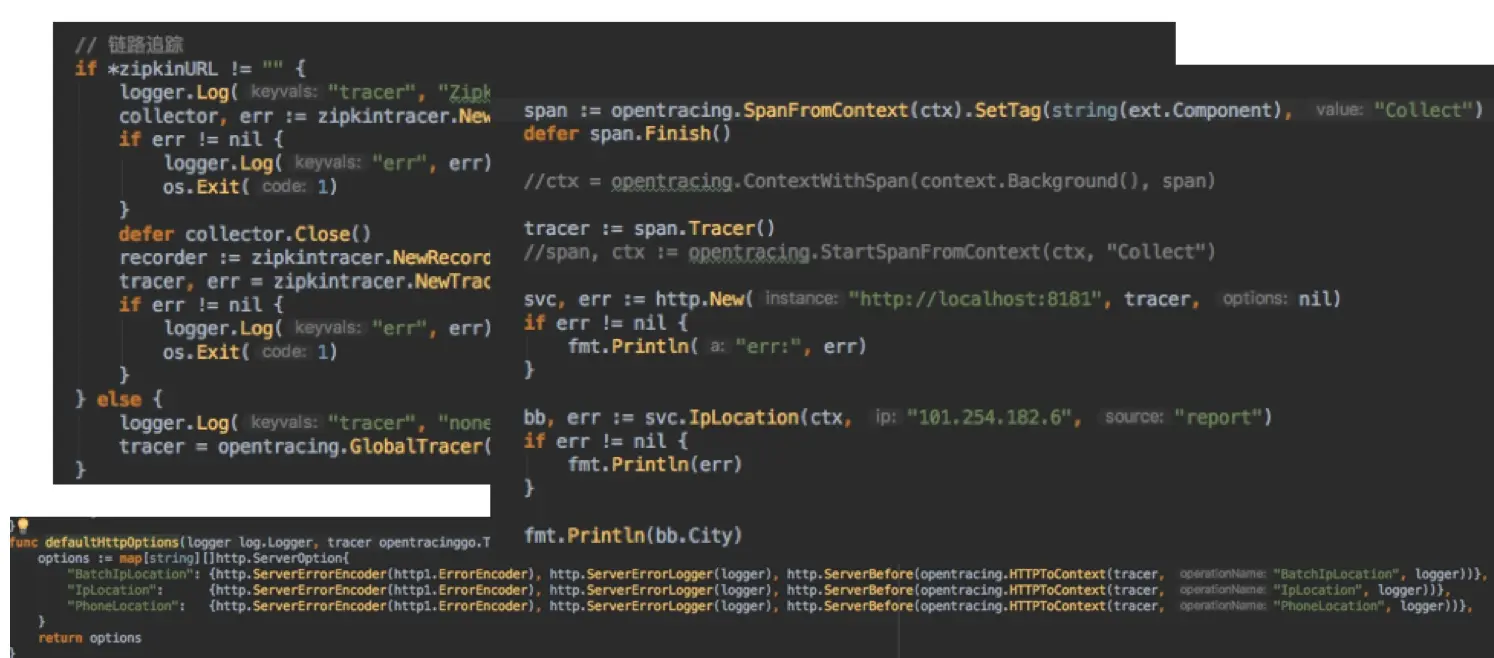
Task: Click the "BatchIpLocation" map key
Action: [x=129, y=574]
